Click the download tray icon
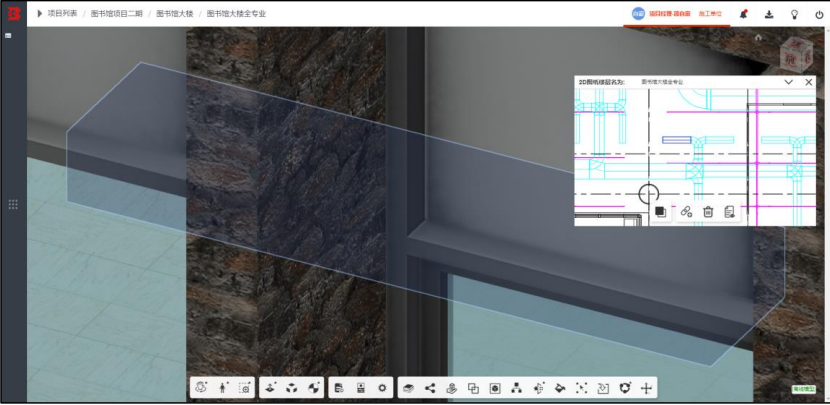This screenshot has height=405, width=830. coord(769,14)
